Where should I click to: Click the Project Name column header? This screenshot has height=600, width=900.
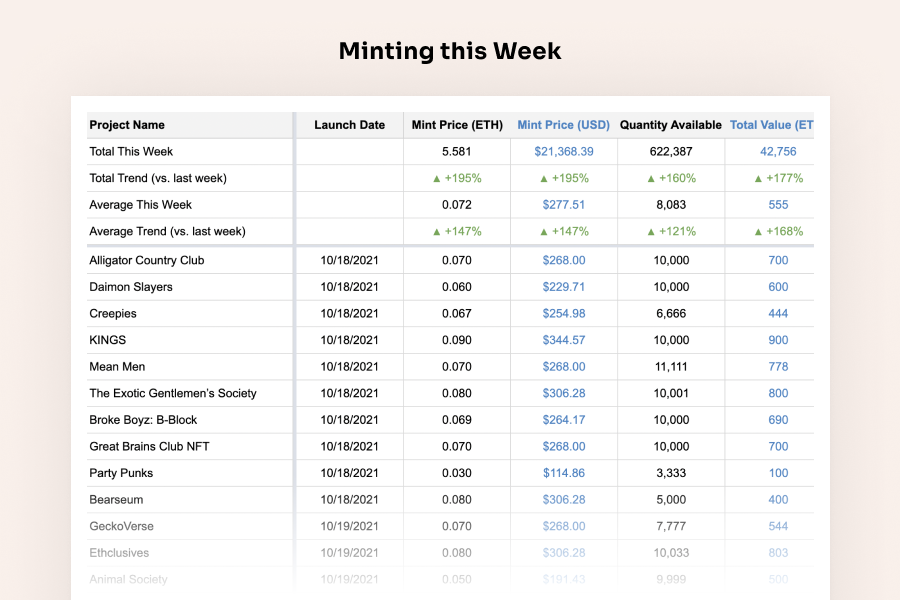(127, 125)
